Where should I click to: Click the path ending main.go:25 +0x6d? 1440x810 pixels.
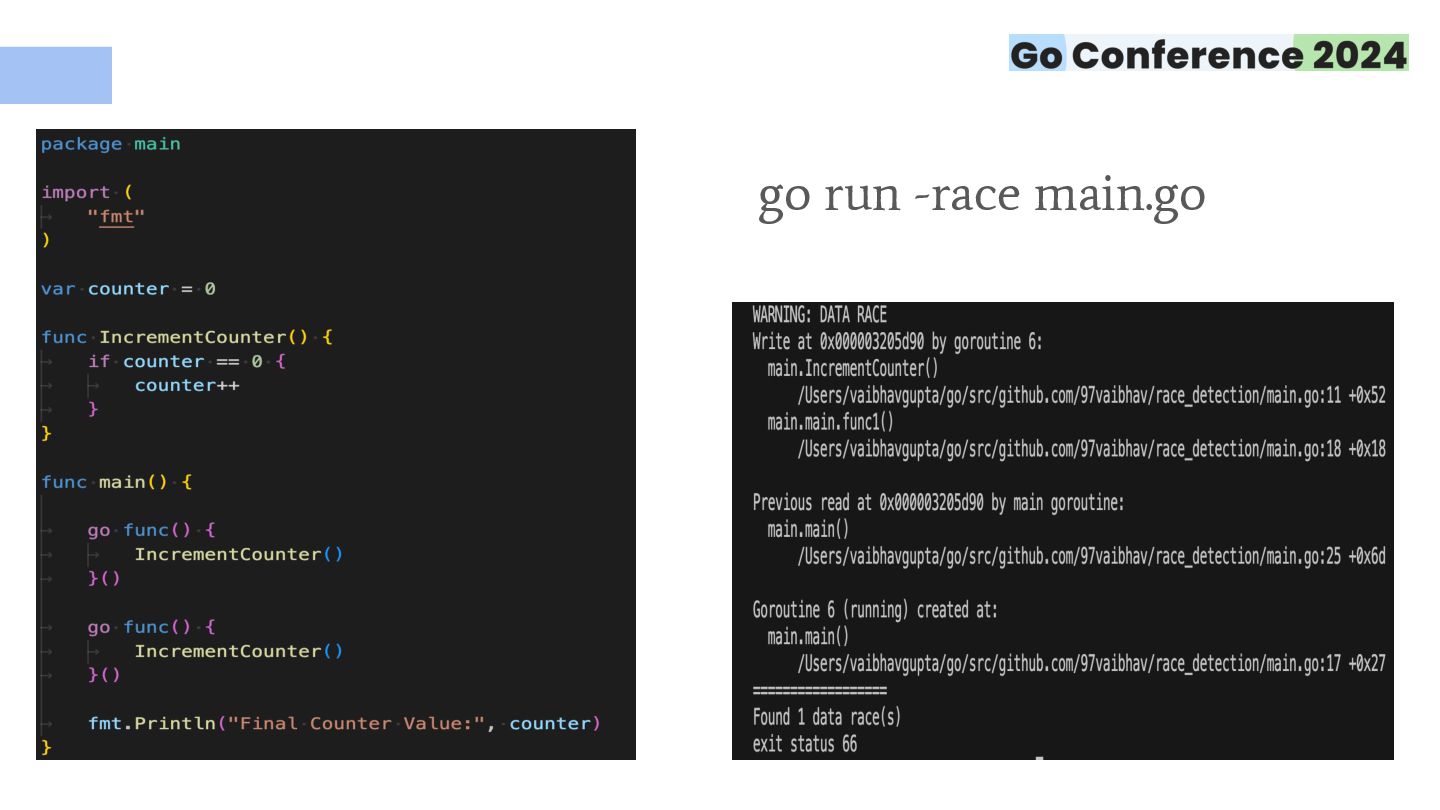tap(1091, 556)
